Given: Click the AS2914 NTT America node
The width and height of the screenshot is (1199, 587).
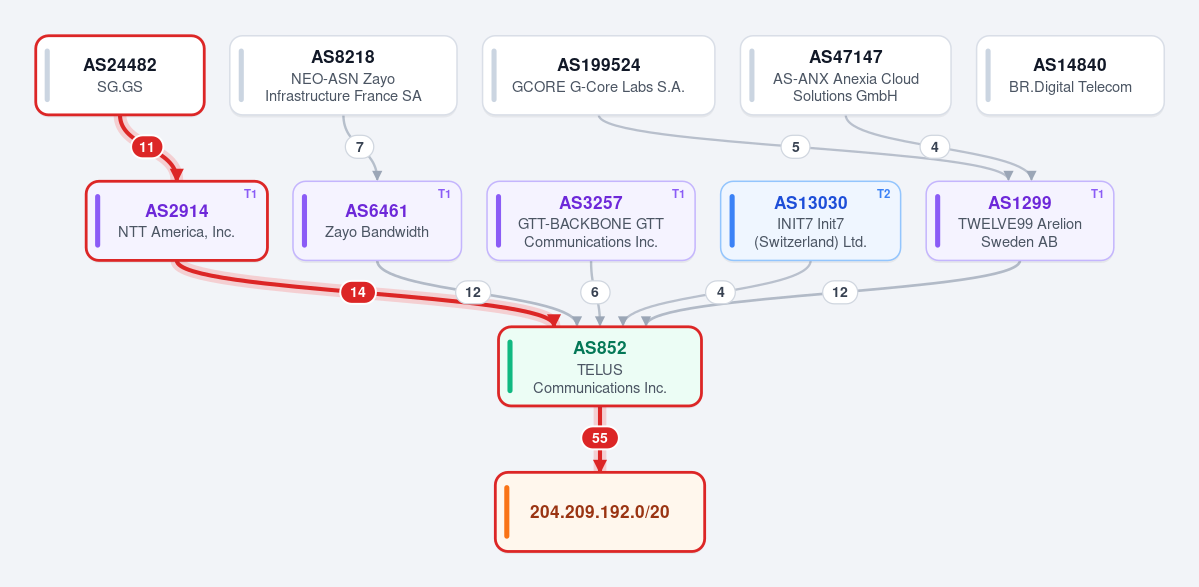Looking at the screenshot, I should pyautogui.click(x=177, y=221).
